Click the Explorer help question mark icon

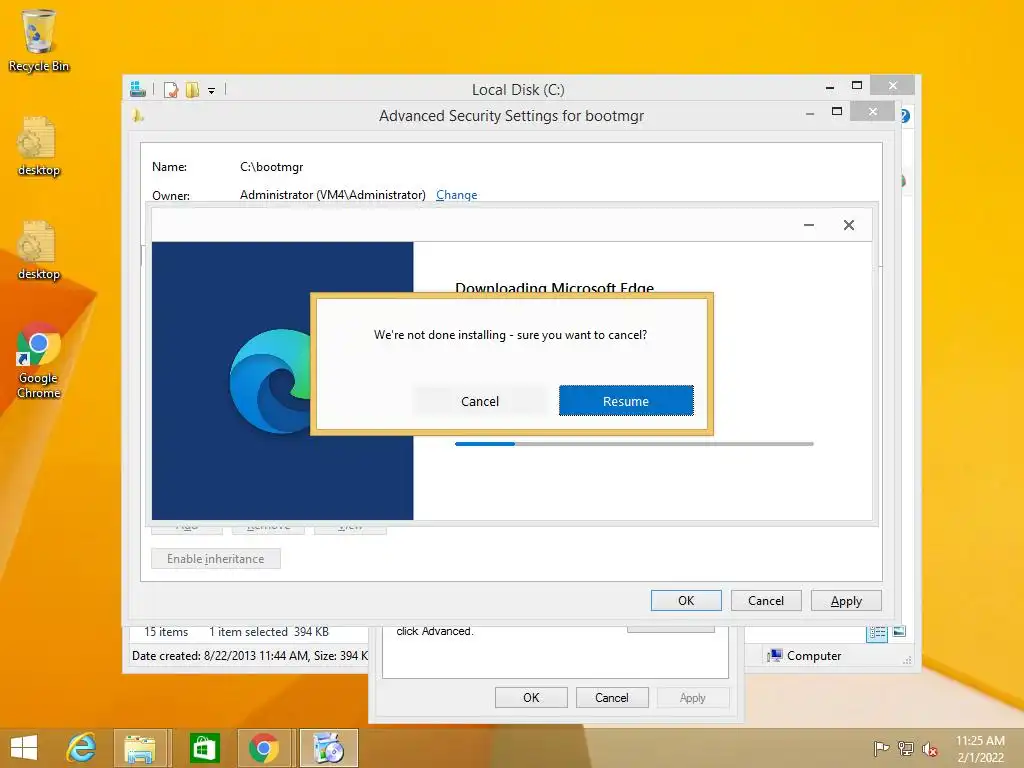pyautogui.click(x=904, y=116)
